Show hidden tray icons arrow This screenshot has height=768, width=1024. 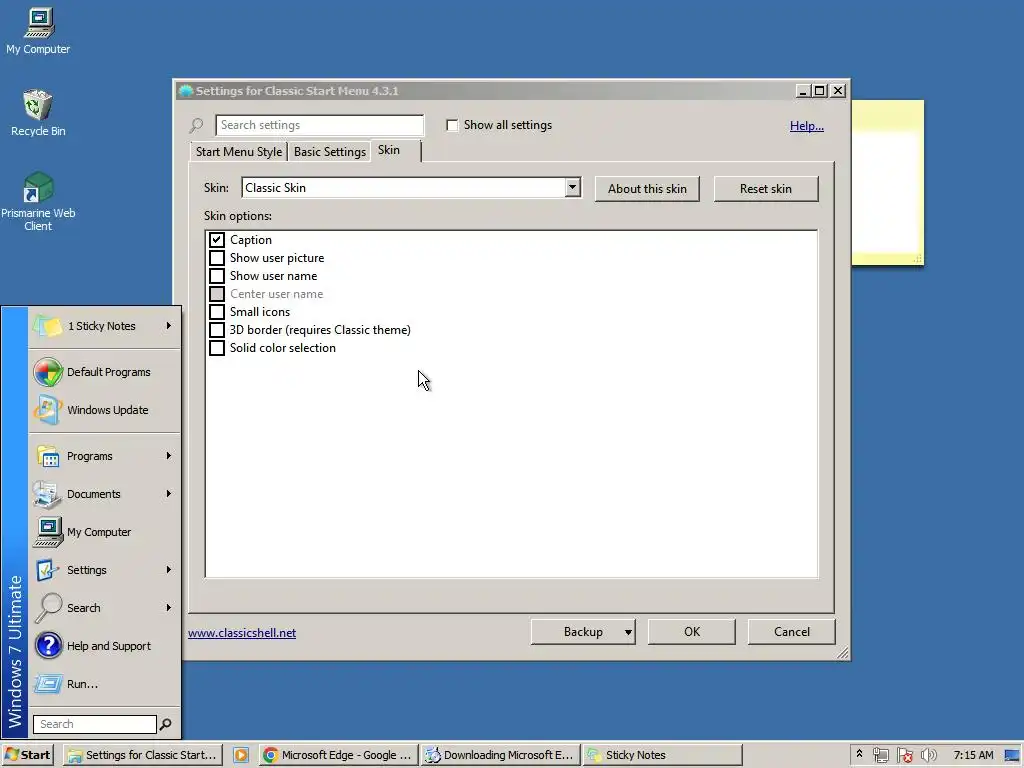pos(859,754)
